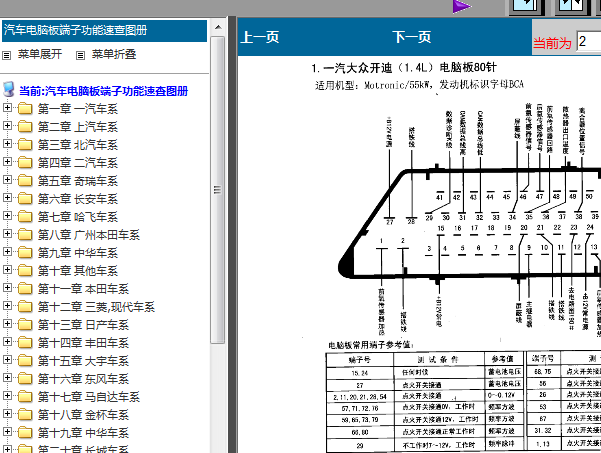Select the 第九章 中华车系 chapter label

pyautogui.click(x=78, y=253)
